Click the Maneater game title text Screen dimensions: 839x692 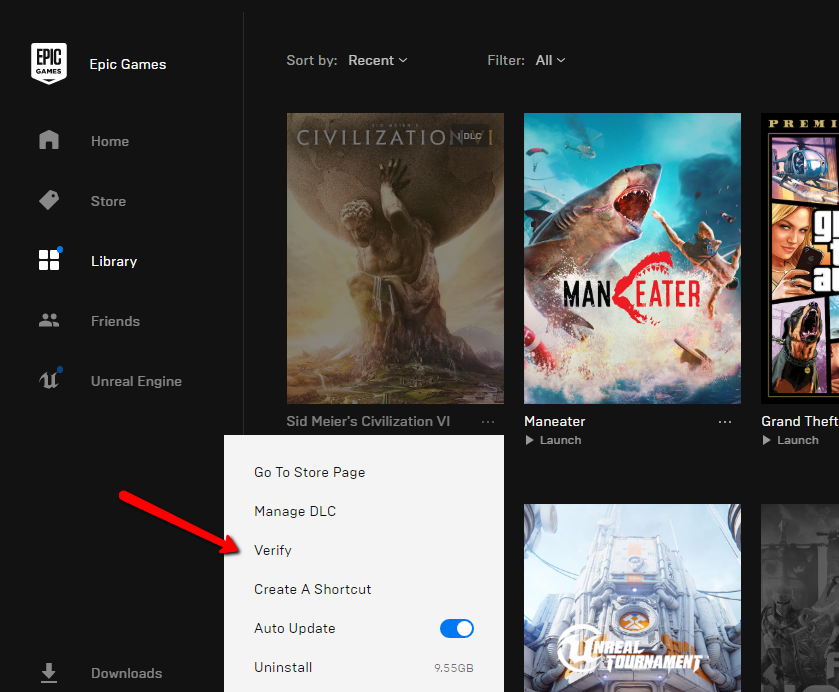[554, 421]
